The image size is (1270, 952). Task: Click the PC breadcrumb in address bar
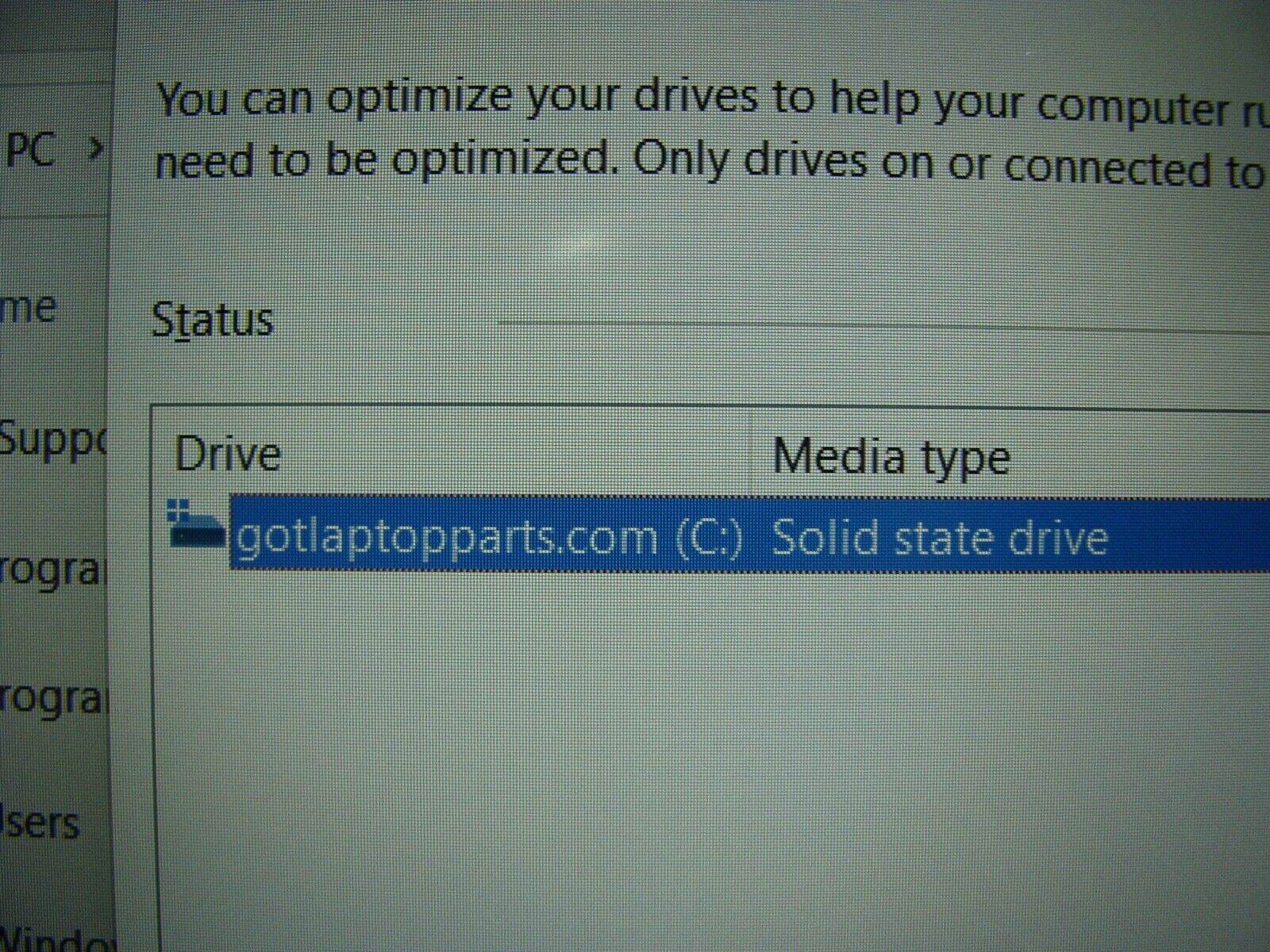click(30, 148)
